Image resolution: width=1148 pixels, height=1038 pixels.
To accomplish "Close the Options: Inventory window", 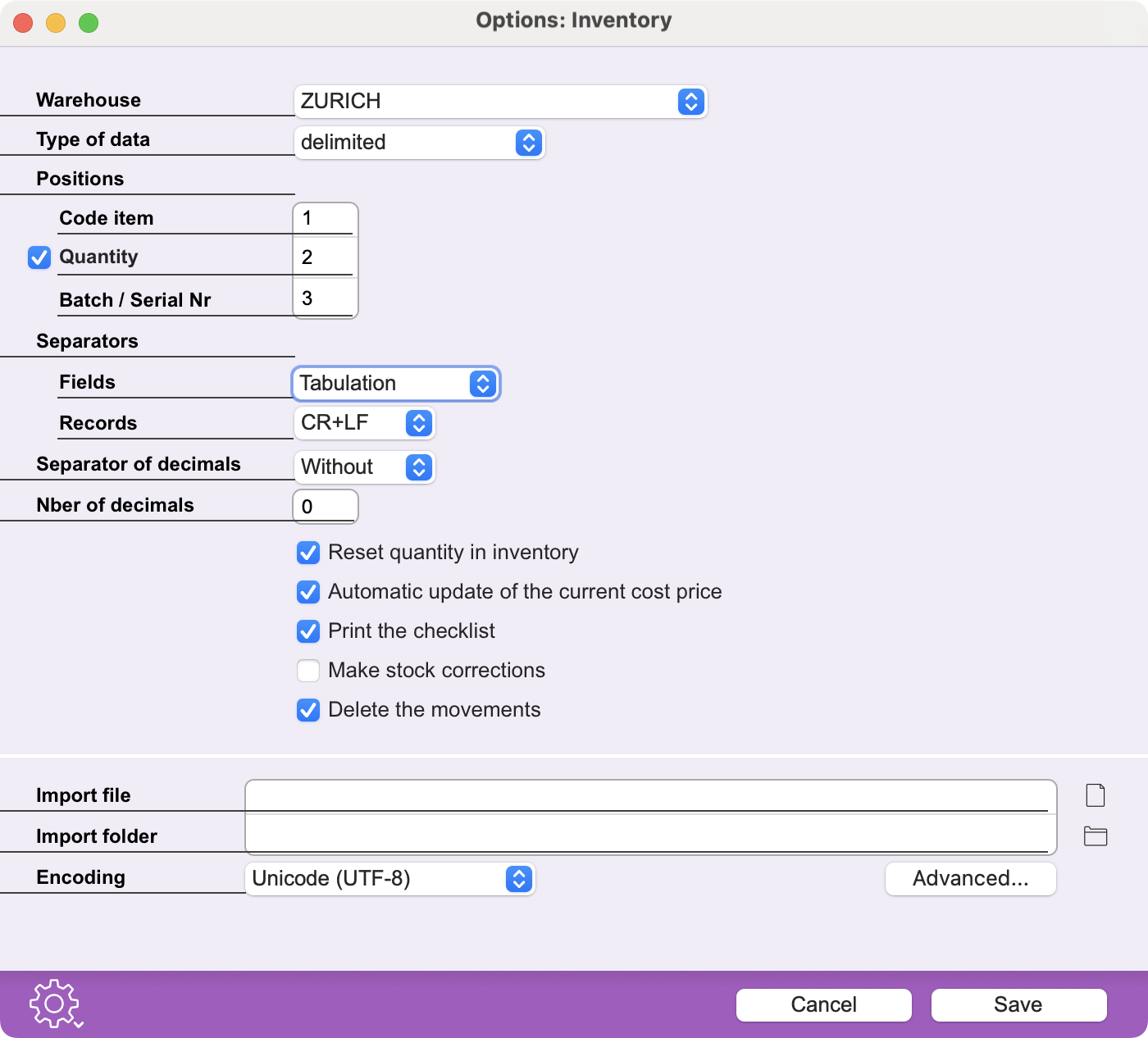I will 23,23.
